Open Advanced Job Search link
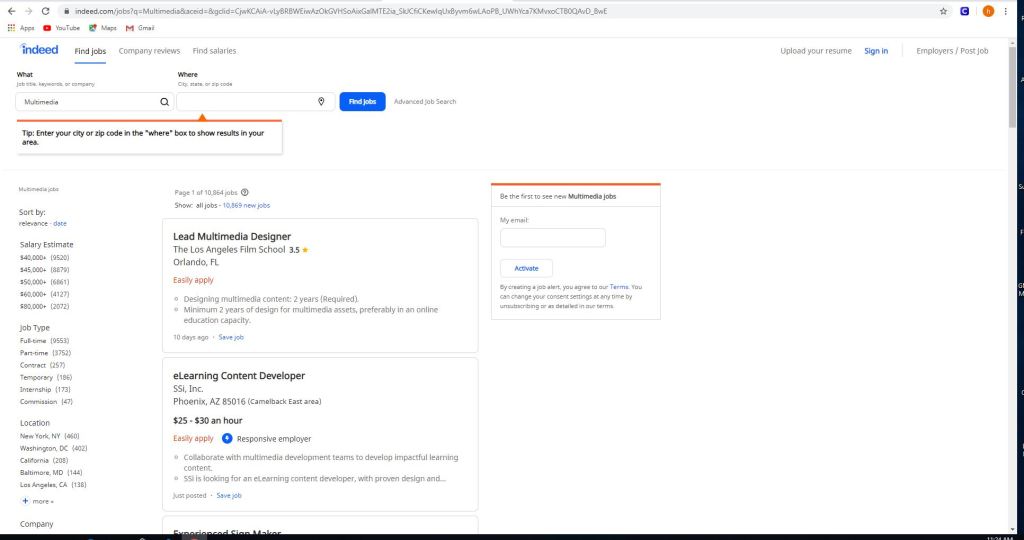The image size is (1024, 540). click(x=425, y=102)
